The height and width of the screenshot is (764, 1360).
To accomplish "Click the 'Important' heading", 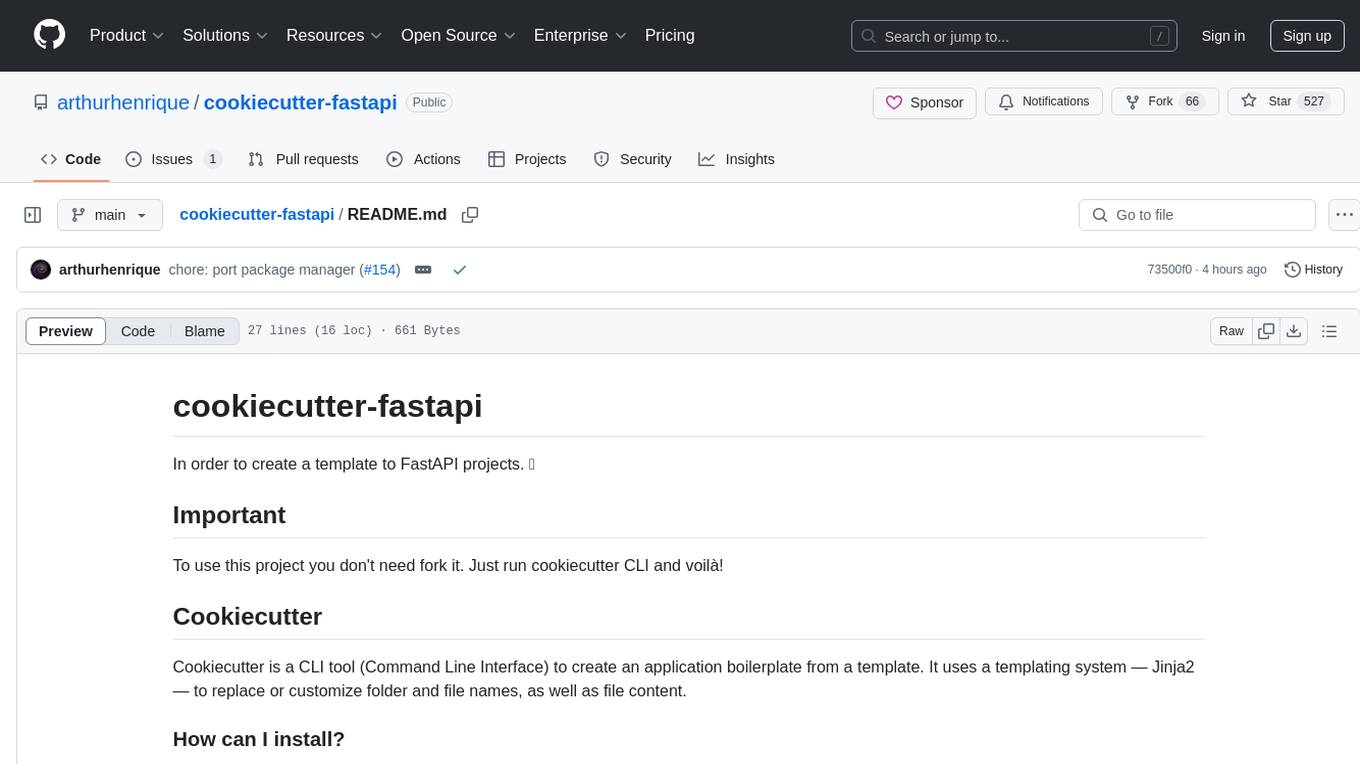I will 229,515.
